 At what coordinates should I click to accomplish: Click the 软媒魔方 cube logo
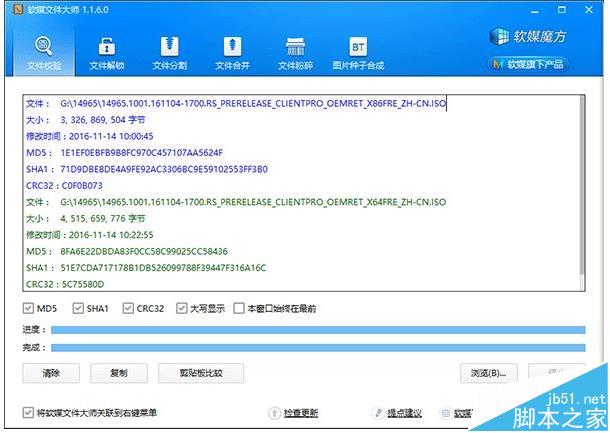pos(499,37)
